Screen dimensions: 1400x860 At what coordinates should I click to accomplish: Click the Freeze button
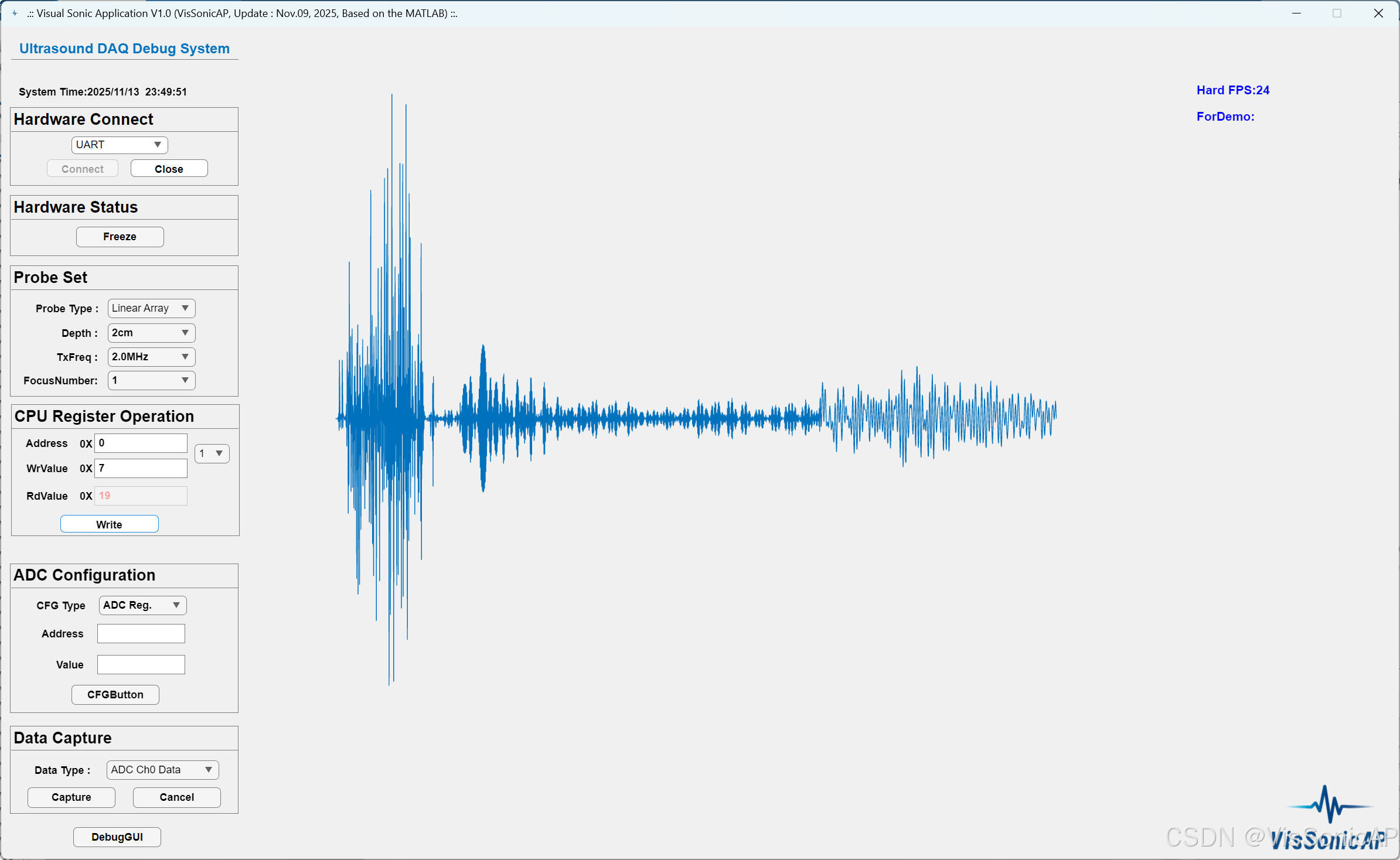pyautogui.click(x=120, y=237)
